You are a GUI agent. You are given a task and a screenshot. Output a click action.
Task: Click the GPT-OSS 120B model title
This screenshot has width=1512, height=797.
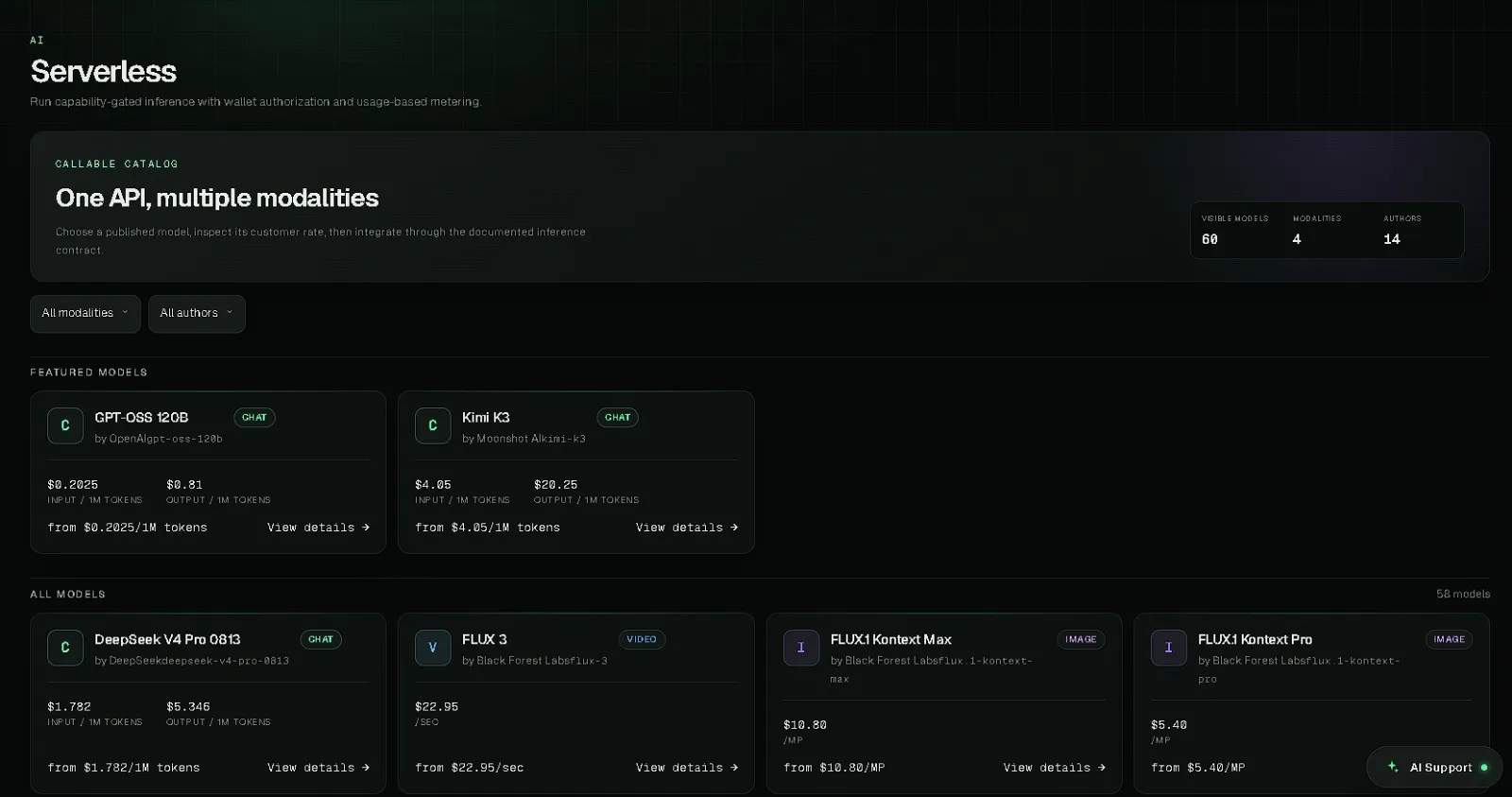click(x=142, y=417)
